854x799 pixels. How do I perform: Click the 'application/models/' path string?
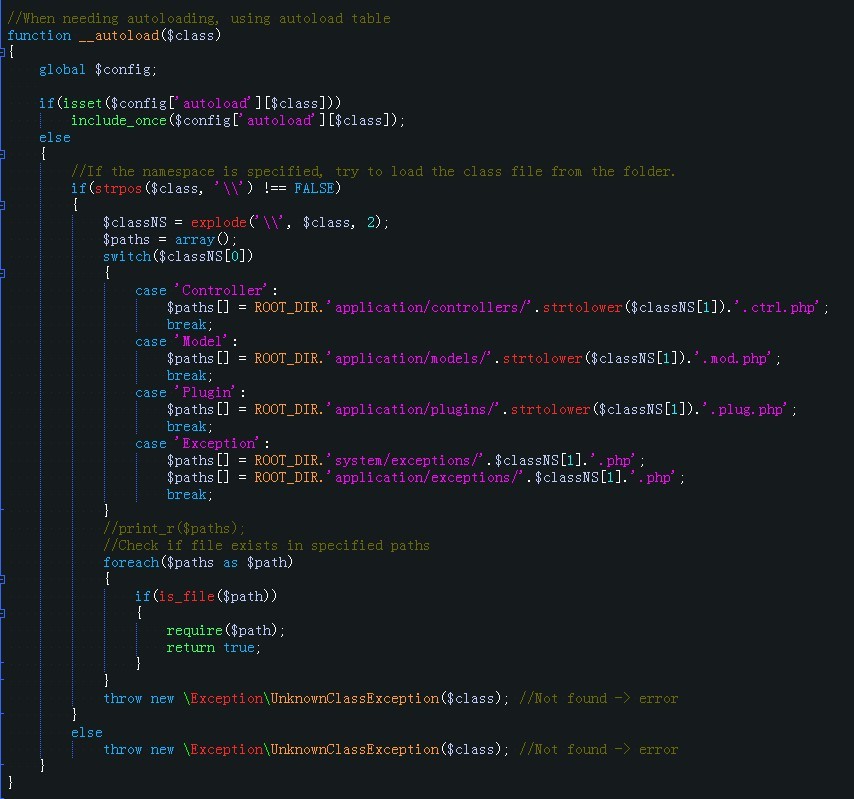(x=409, y=358)
